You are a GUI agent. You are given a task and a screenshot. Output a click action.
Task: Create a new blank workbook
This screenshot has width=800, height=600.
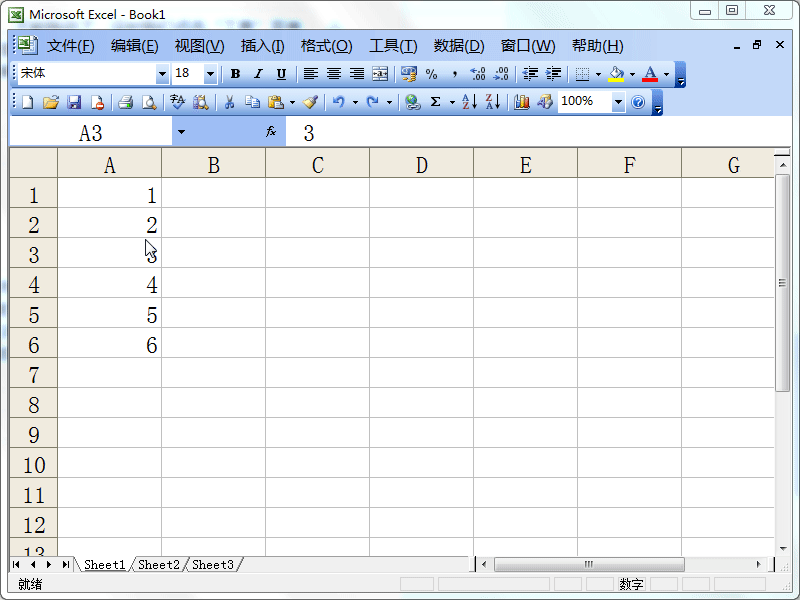28,102
